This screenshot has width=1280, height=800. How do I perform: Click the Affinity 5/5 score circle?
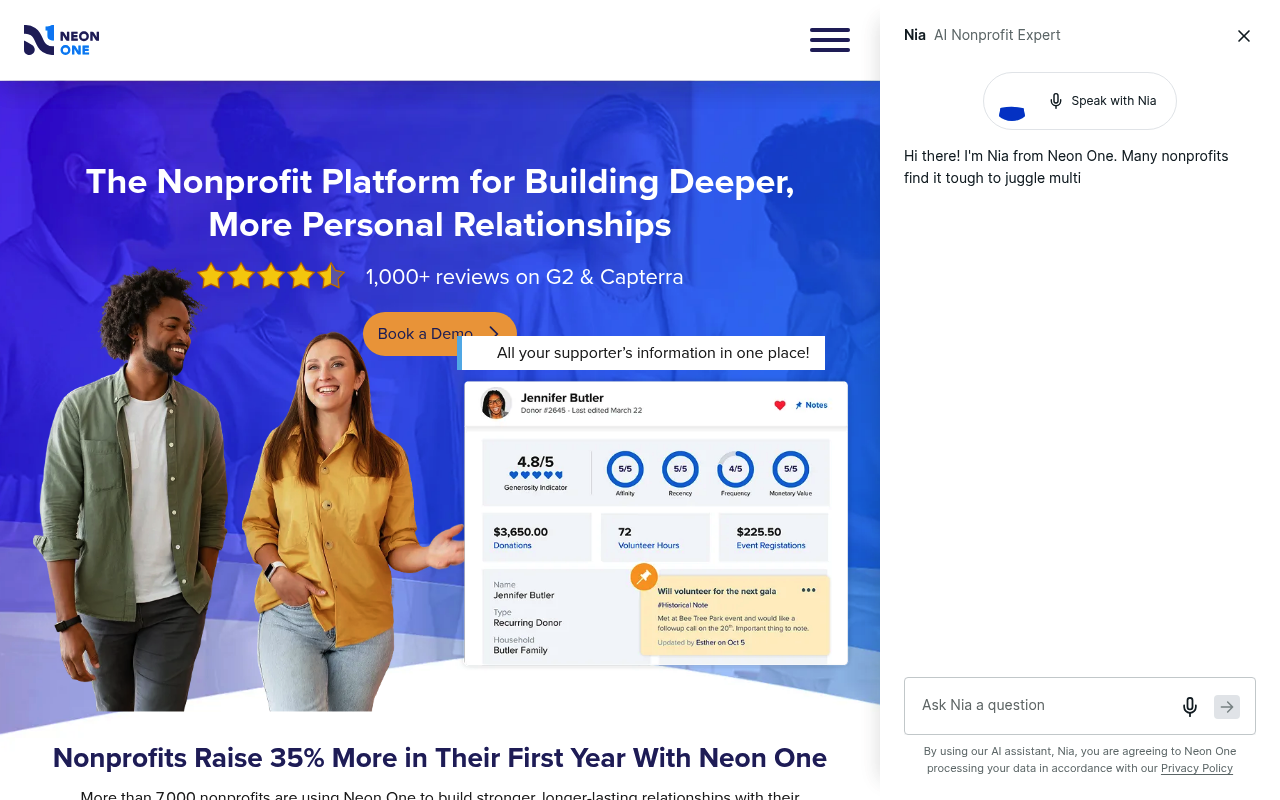click(625, 468)
